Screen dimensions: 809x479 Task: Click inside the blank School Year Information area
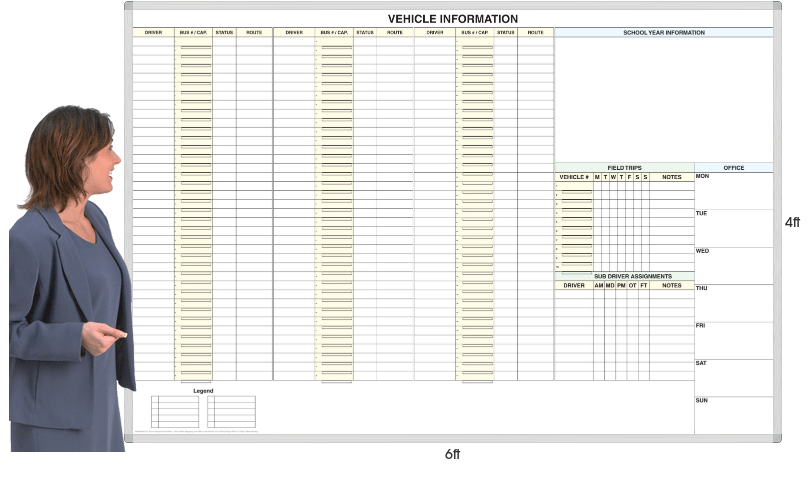click(663, 100)
